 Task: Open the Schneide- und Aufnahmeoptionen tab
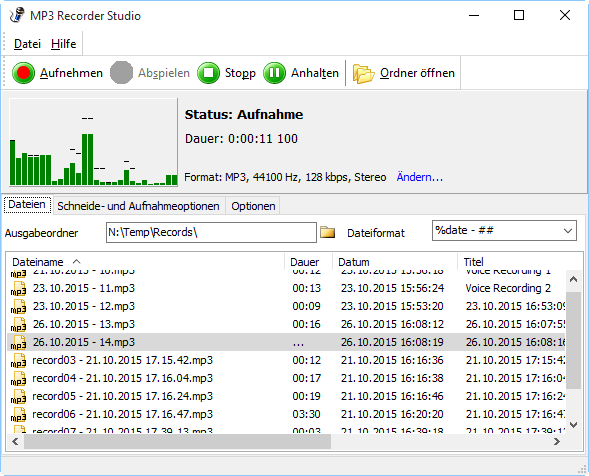point(138,206)
